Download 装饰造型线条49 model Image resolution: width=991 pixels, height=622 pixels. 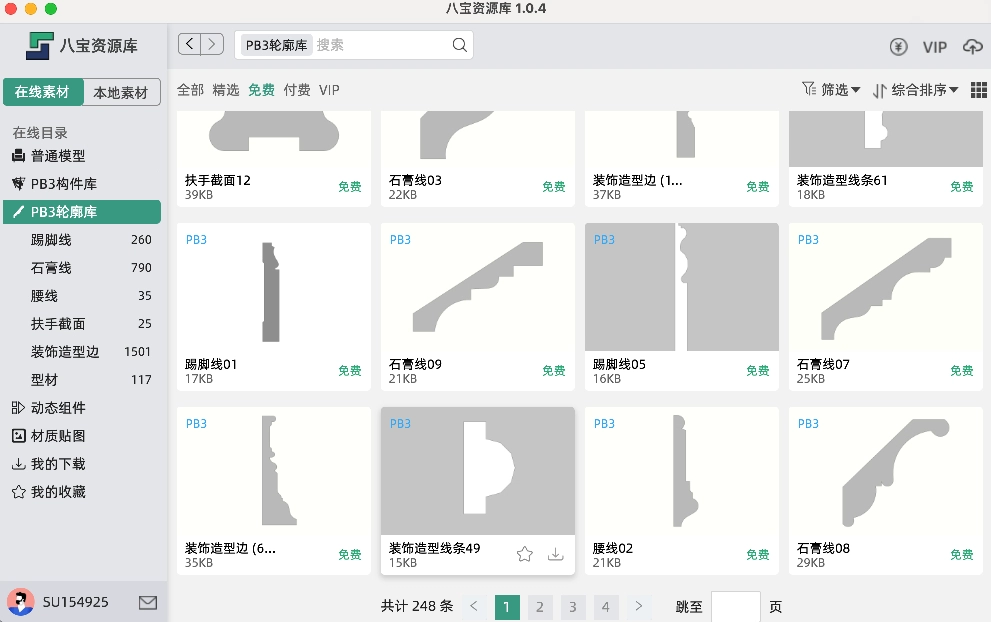(x=556, y=555)
